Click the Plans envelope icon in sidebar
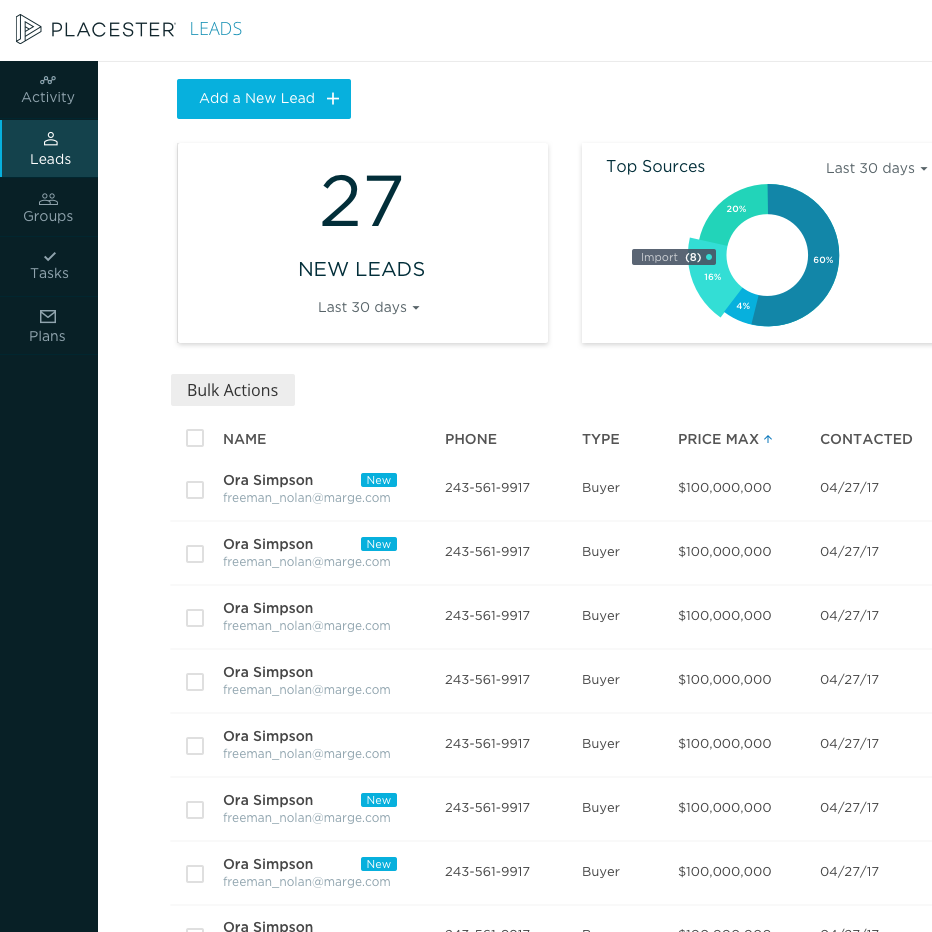Screen dimensions: 932x932 tap(48, 316)
